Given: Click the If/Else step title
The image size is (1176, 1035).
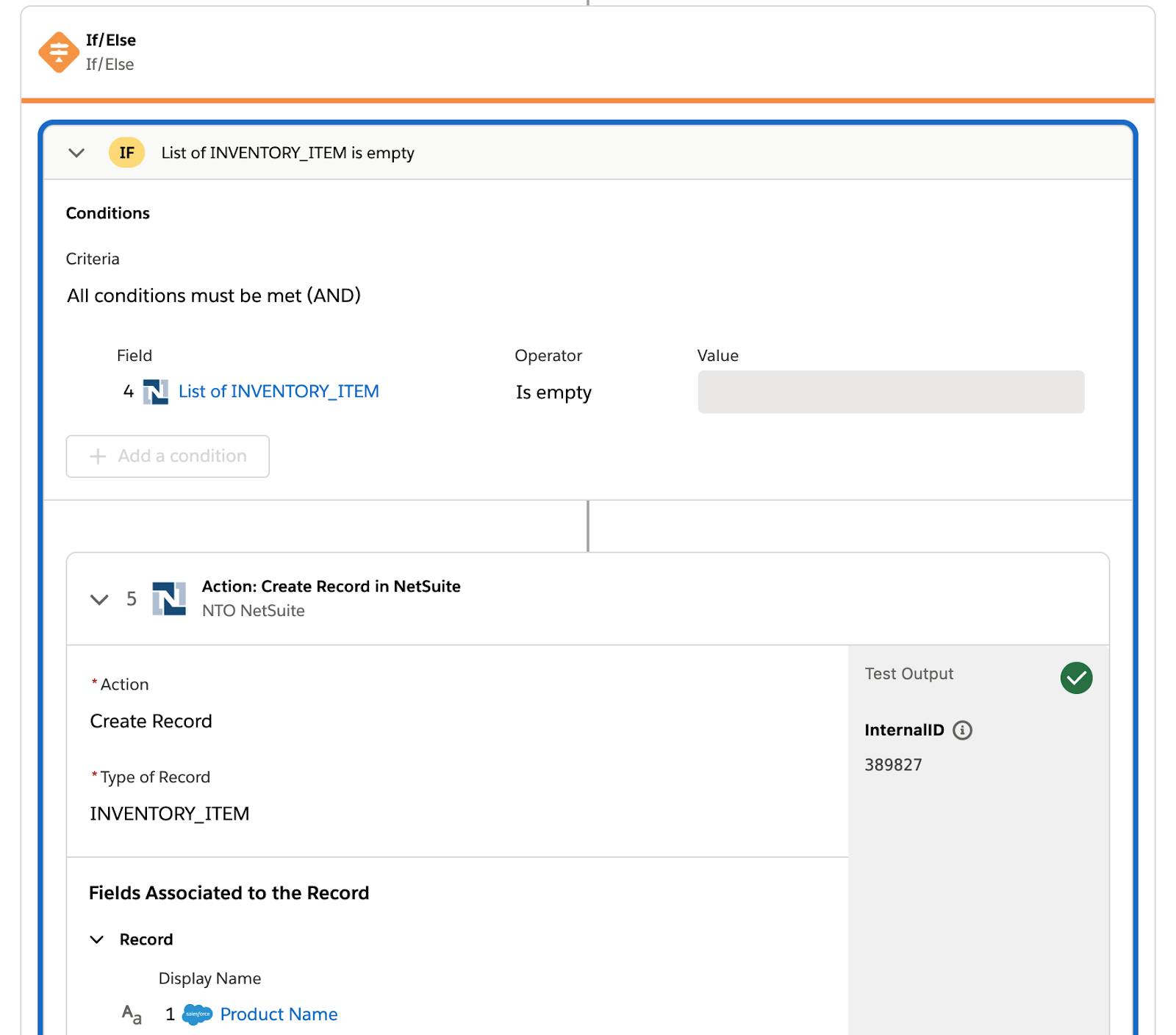Looking at the screenshot, I should pyautogui.click(x=111, y=40).
